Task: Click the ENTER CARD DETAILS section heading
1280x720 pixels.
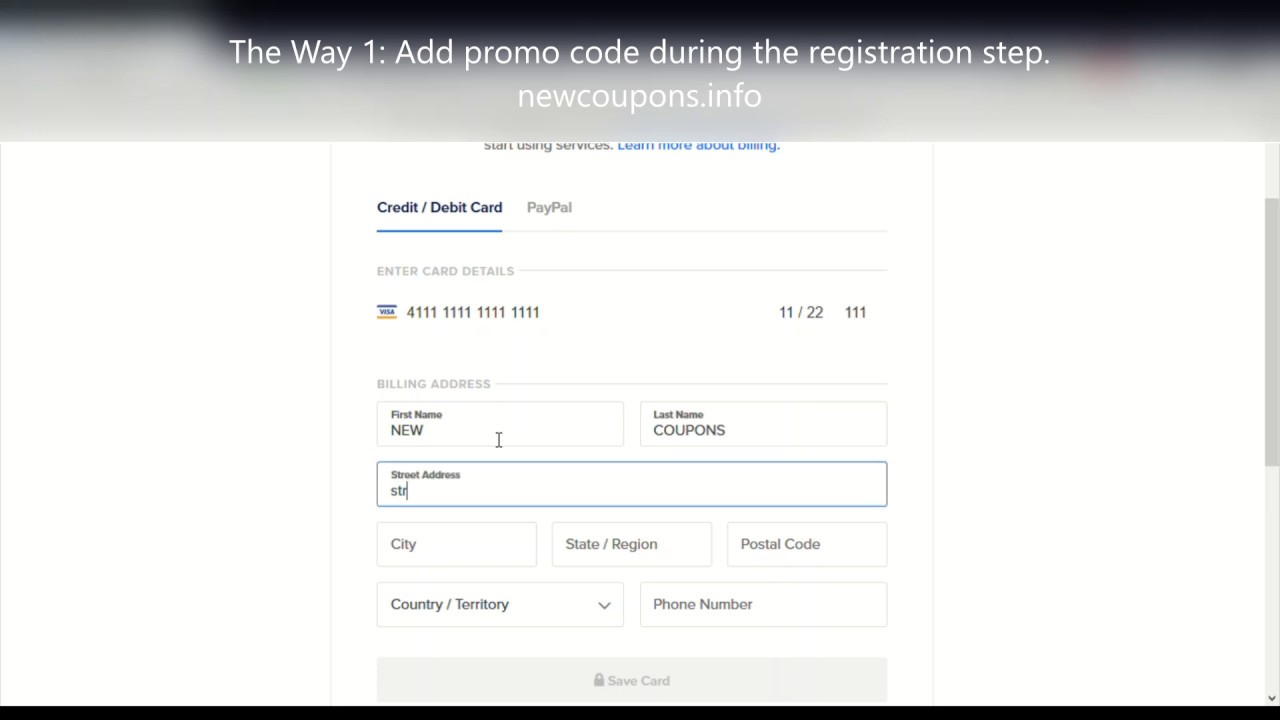Action: 445,271
